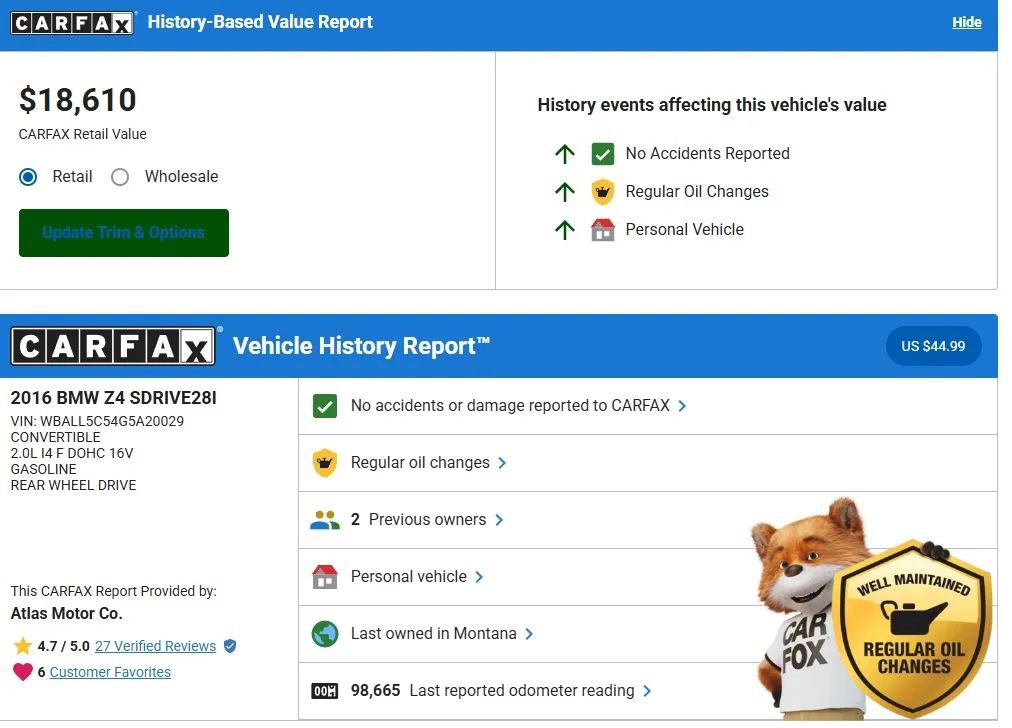1012x728 pixels.
Task: Click Last reported odometer reading text
Action: 522,691
